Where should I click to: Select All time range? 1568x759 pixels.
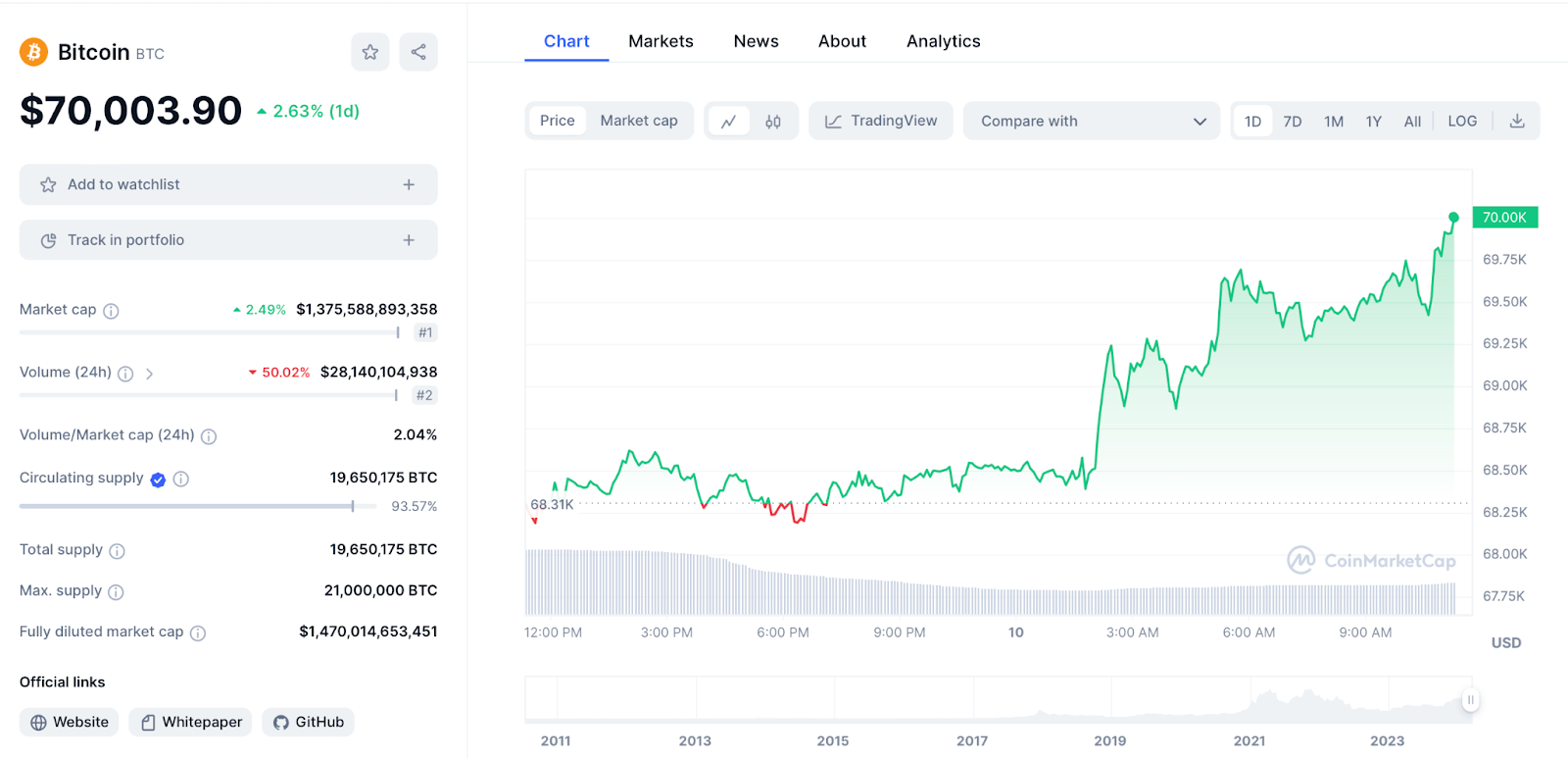[x=1412, y=121]
